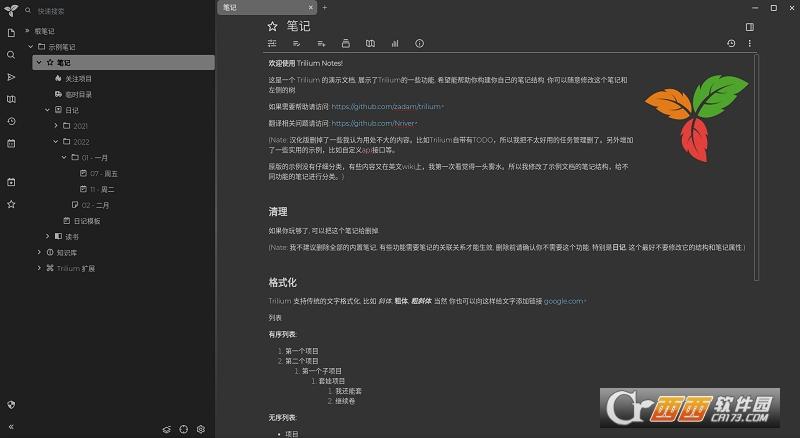Open search notes from left launcher
This screenshot has height=438, width=800.
click(x=11, y=55)
